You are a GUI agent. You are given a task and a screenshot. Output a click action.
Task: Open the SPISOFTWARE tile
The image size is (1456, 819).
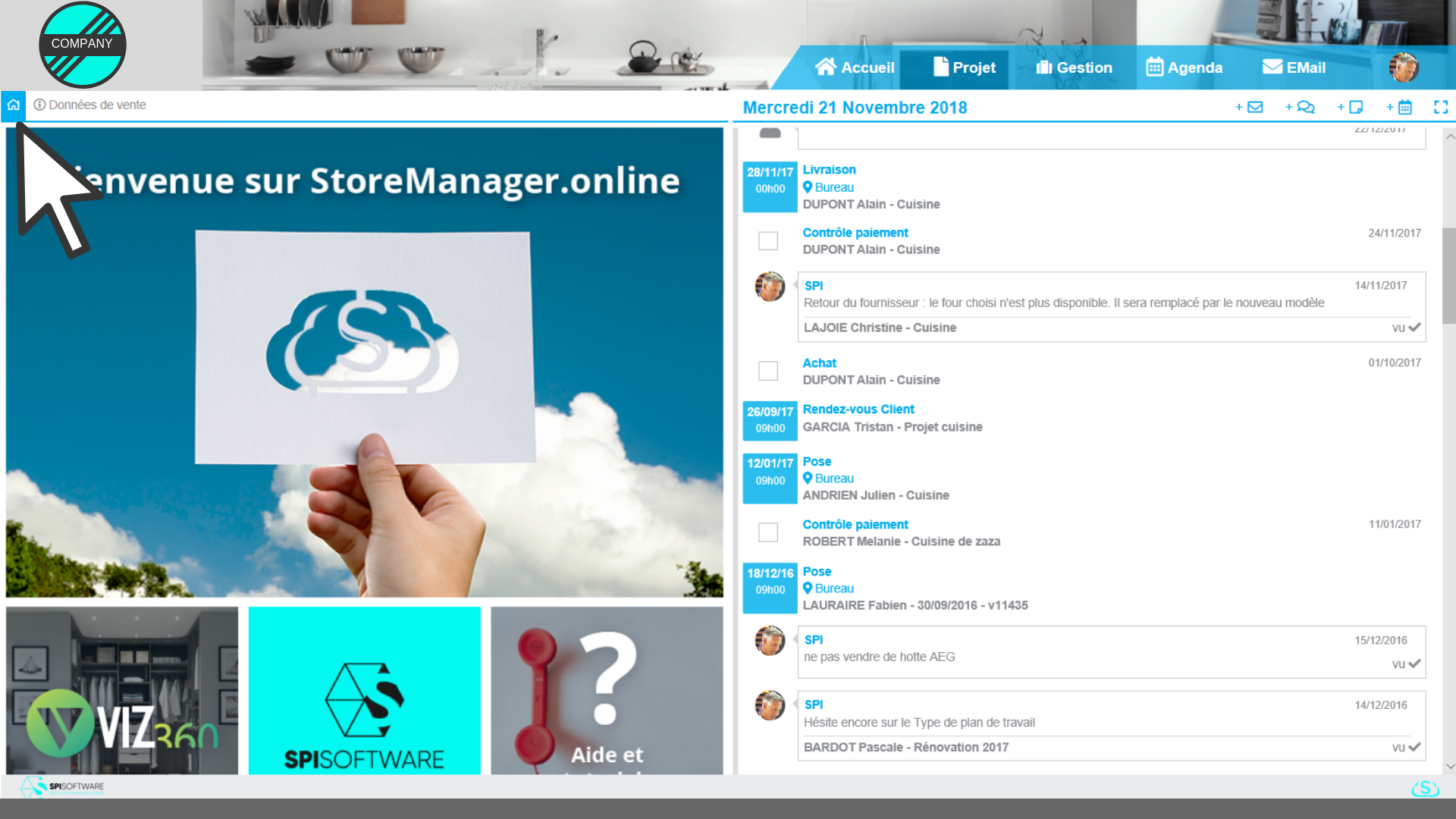pos(364,690)
